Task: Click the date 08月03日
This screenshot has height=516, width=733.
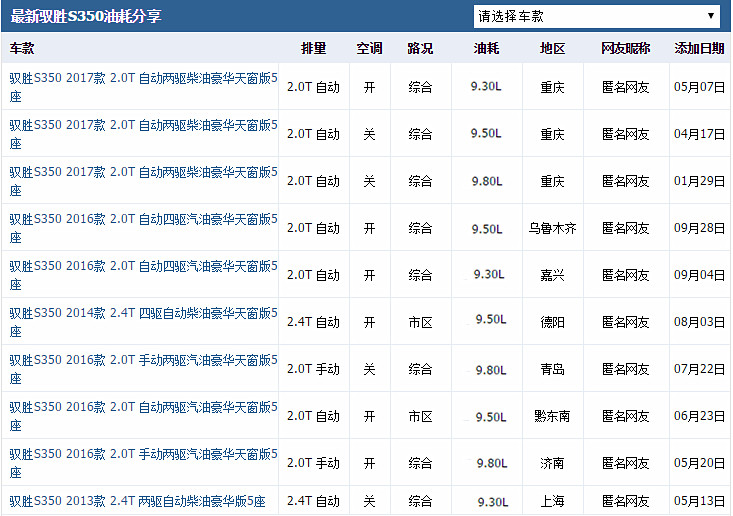Action: [x=699, y=322]
